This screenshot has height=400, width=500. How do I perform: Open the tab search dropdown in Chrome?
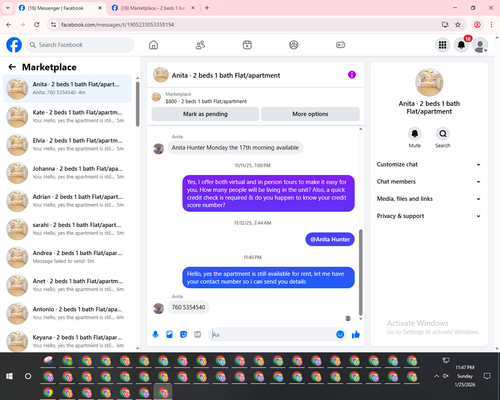[x=8, y=8]
